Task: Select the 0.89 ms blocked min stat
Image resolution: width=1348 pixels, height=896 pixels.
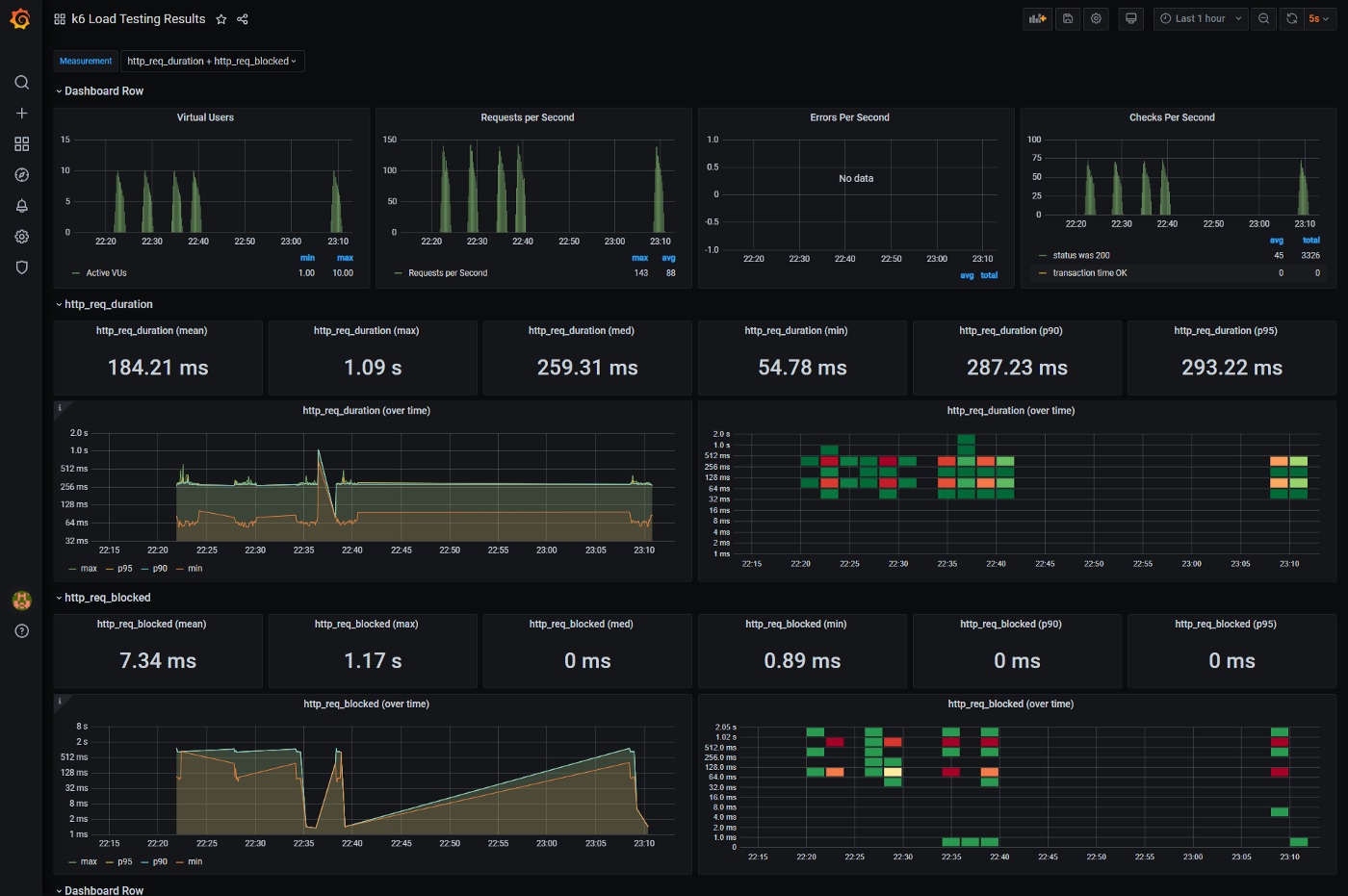Action: pos(802,661)
